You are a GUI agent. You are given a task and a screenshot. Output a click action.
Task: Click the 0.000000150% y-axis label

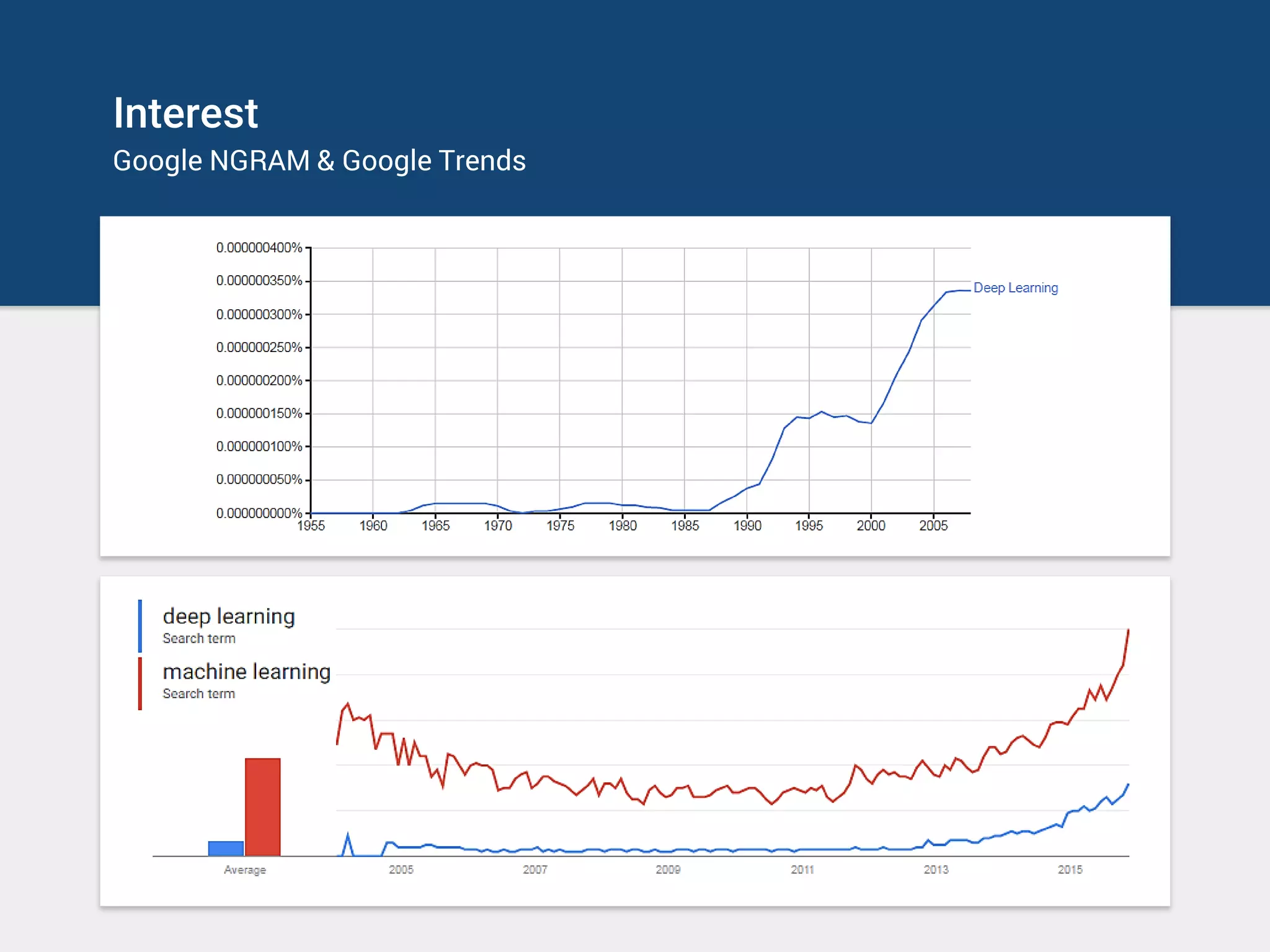click(259, 413)
